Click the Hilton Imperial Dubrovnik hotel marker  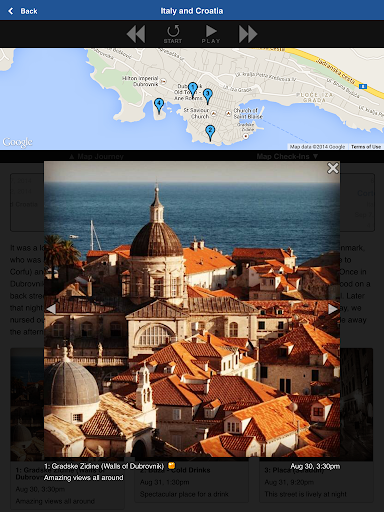tap(163, 81)
